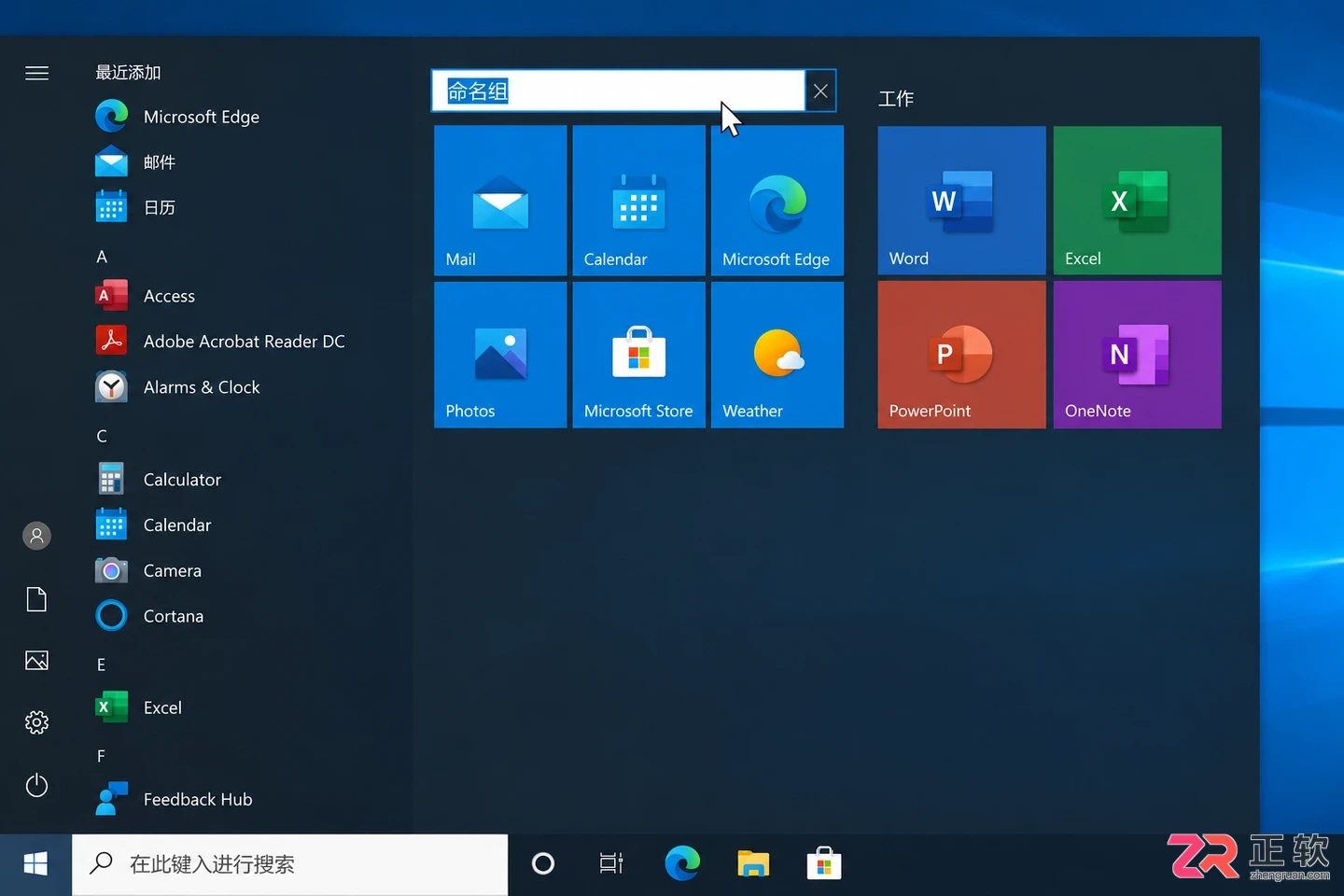Viewport: 1344px width, 896px height.
Task: Open the Weather tile
Action: pos(777,355)
